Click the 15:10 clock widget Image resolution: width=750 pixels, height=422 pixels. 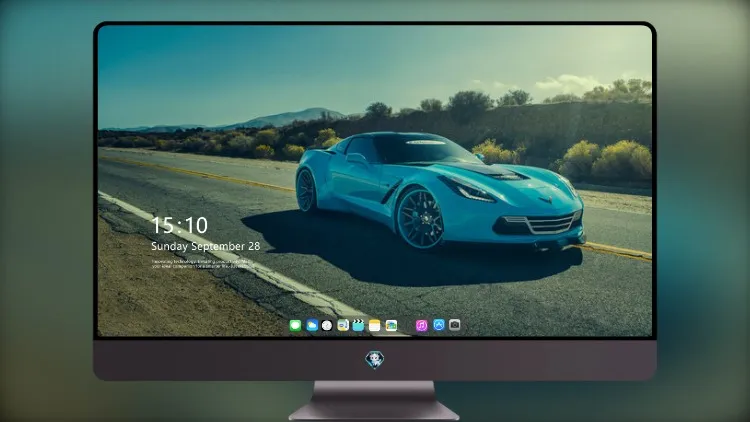(179, 225)
